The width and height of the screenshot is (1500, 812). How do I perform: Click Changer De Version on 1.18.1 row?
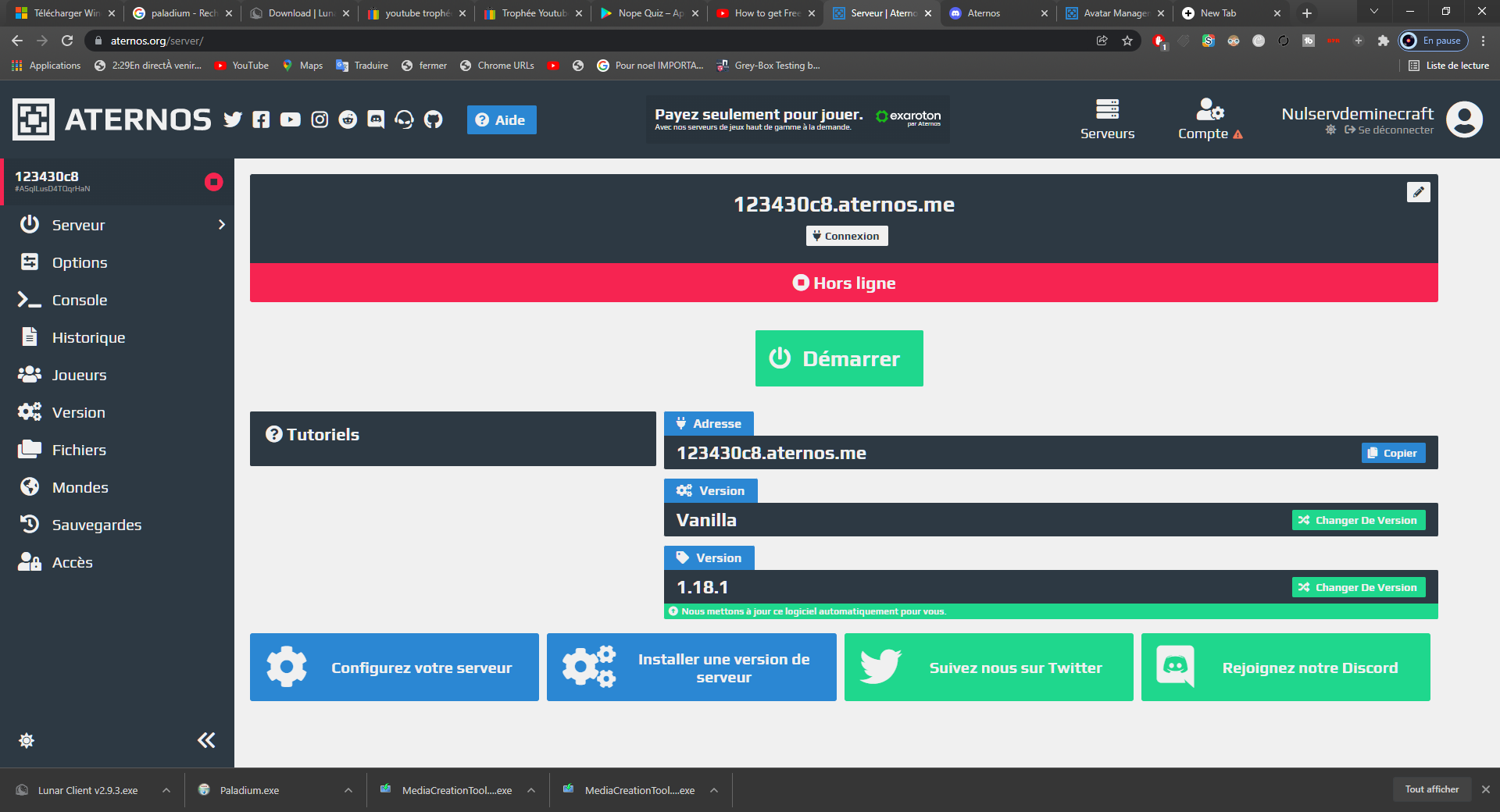1359,587
